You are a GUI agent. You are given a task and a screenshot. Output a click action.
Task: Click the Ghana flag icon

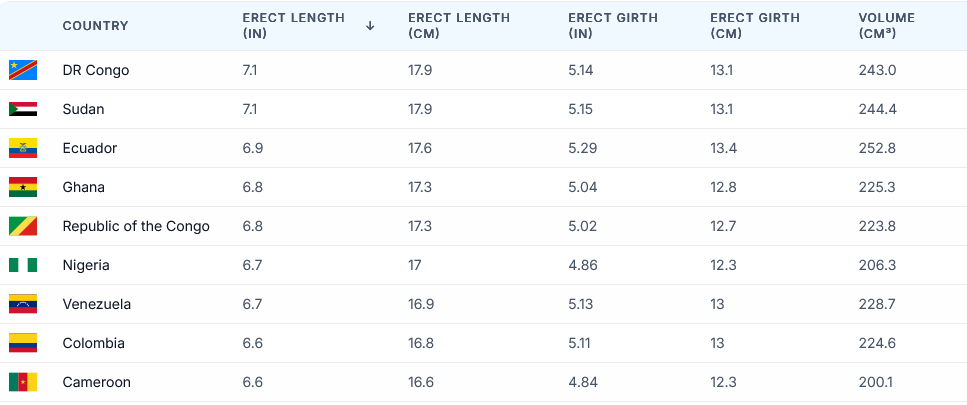click(x=23, y=187)
